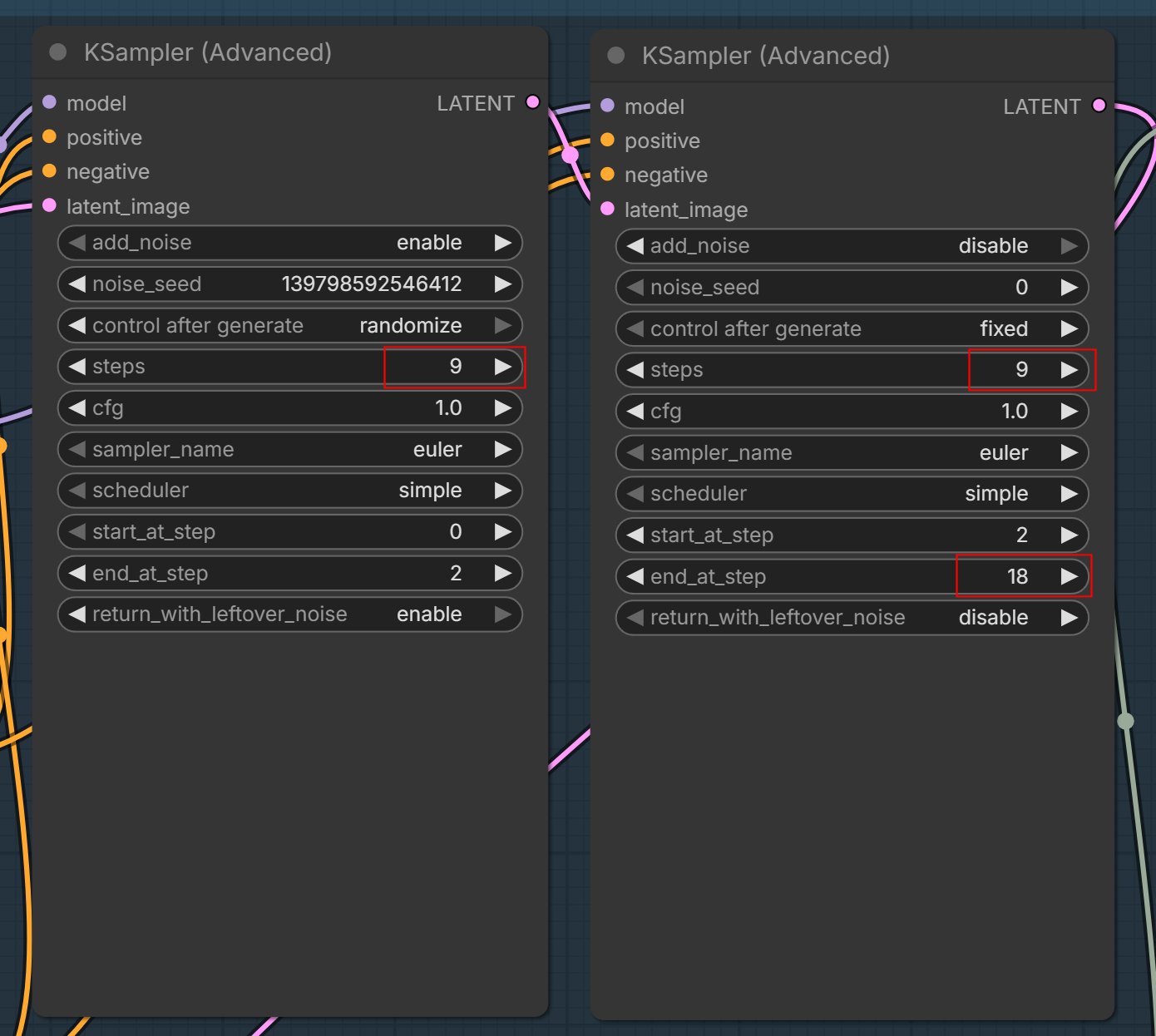Viewport: 1156px width, 1036px height.
Task: Collapse the right KSampler node via its title dot
Action: pos(616,56)
